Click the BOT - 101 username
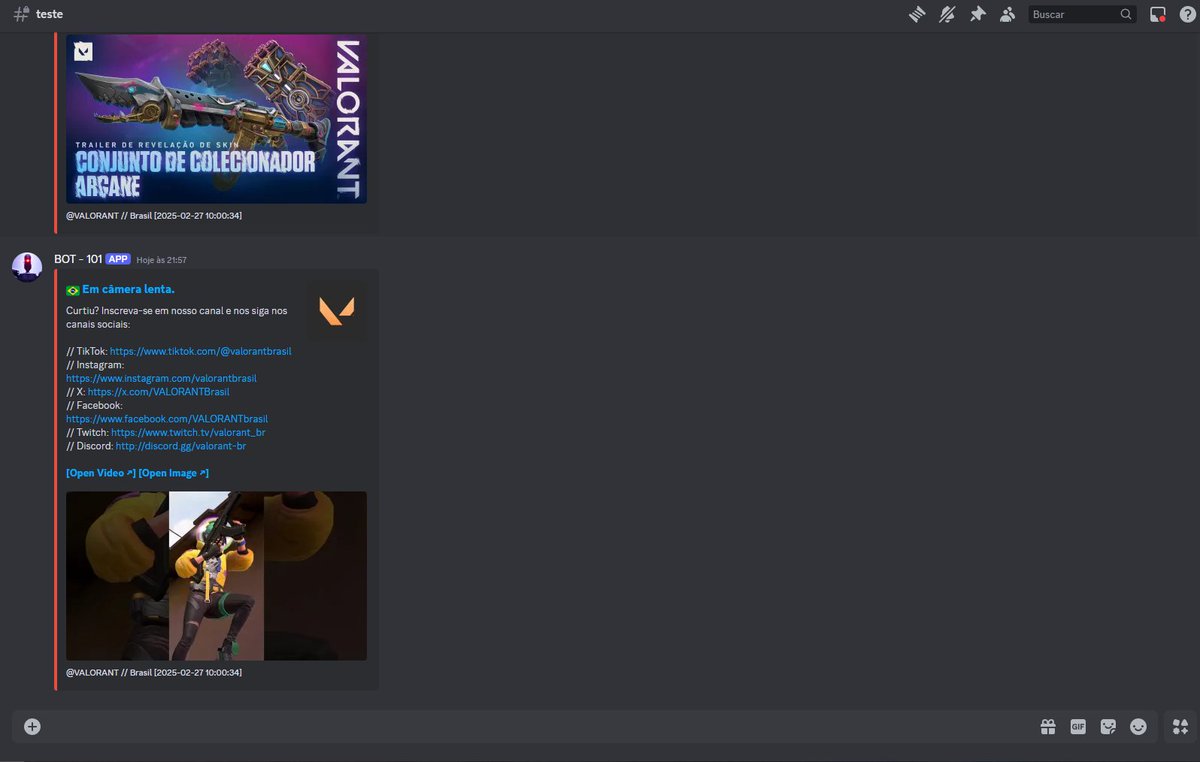This screenshot has height=762, width=1200. pyautogui.click(x=78, y=259)
